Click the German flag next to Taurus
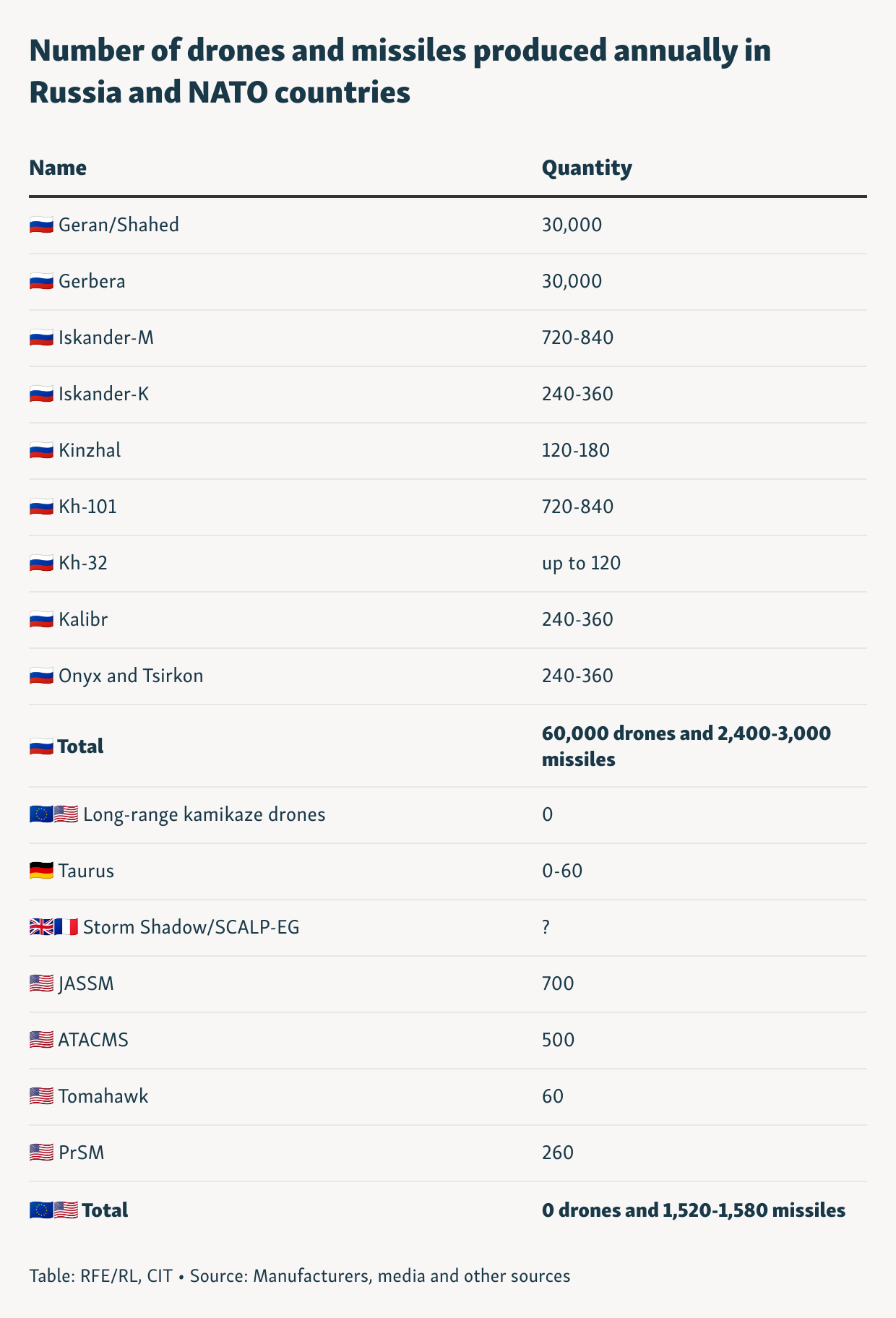This screenshot has height=1318, width=896. tap(41, 871)
